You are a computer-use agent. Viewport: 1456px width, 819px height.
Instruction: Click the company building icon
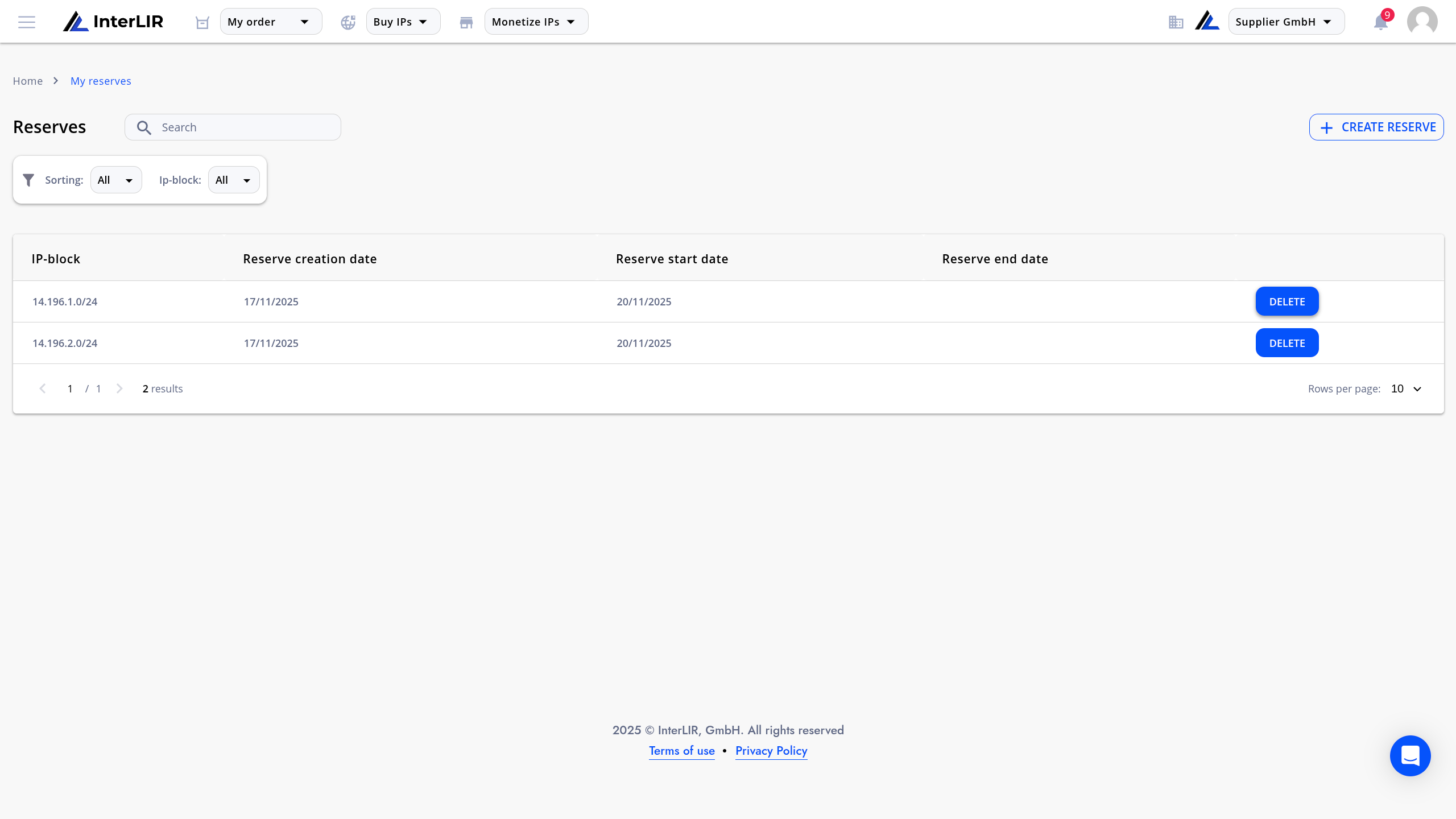click(x=1176, y=22)
